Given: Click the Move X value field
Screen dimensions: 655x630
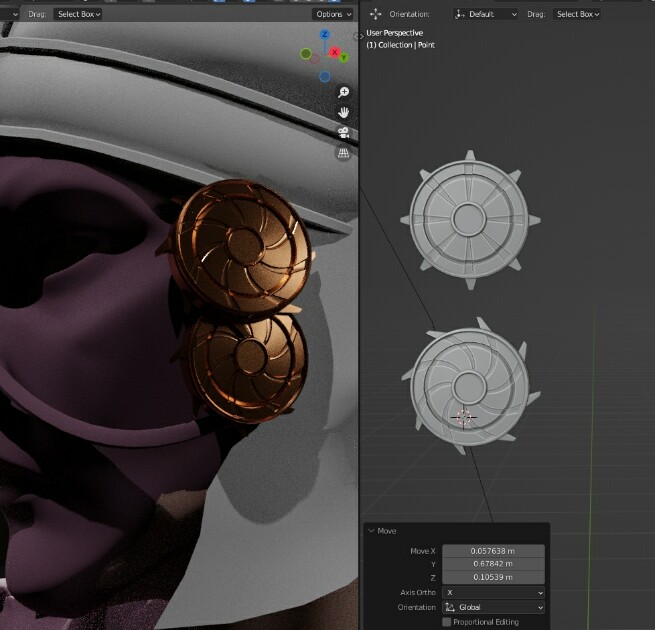Looking at the screenshot, I should 493,551.
